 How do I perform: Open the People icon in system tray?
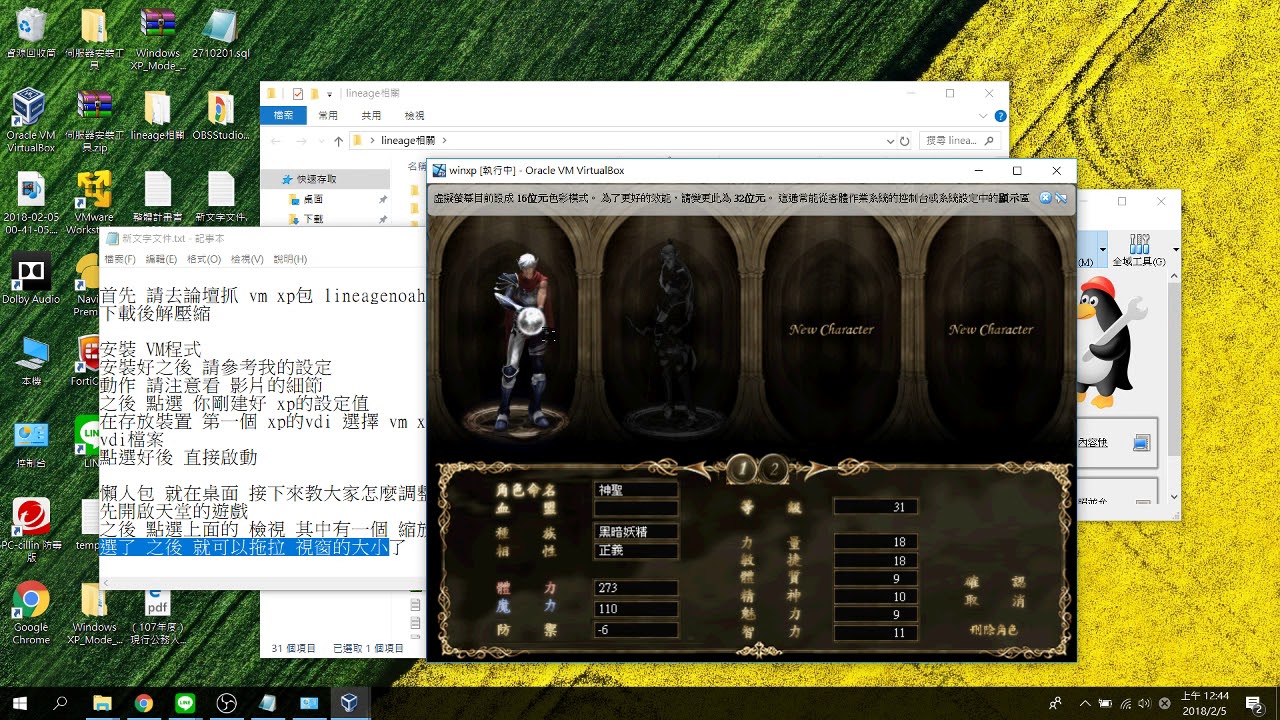click(1055, 703)
